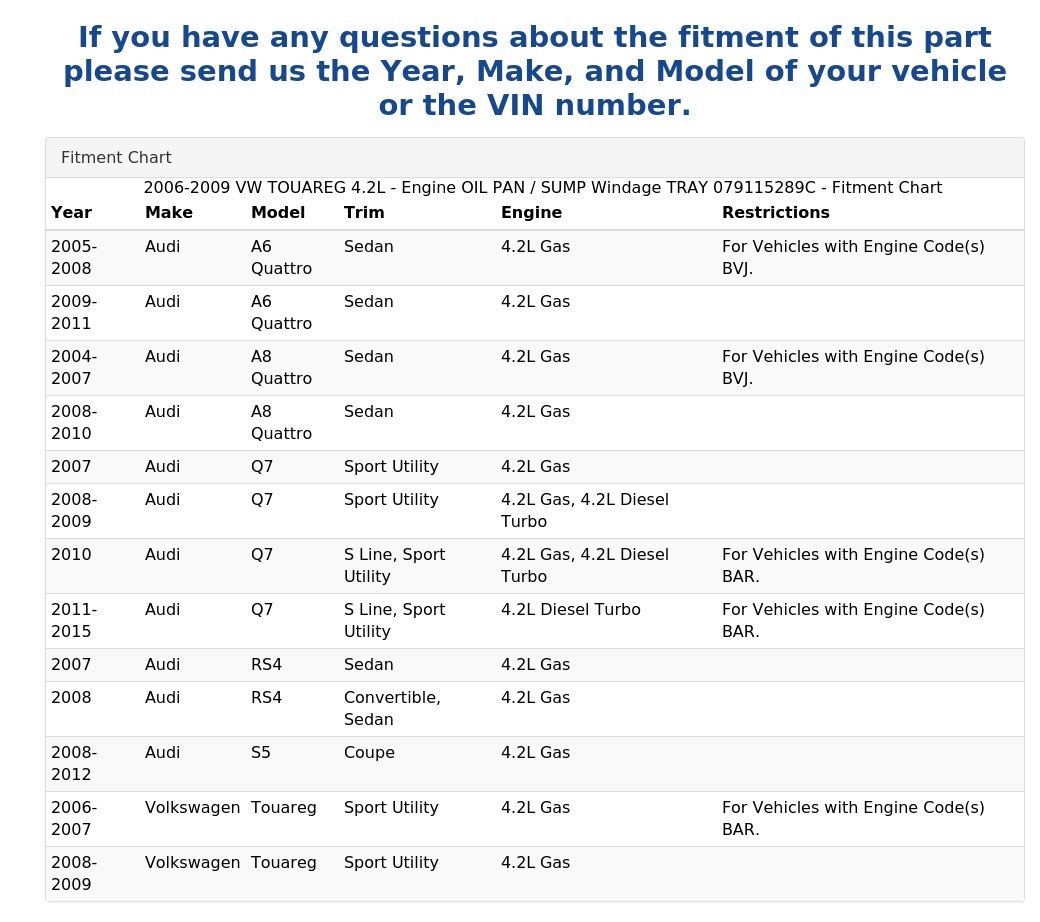1040x922 pixels.
Task: Click '4.2L Gas, 4.2L Diesel Turbo' in 2010 row
Action: click(x=584, y=565)
